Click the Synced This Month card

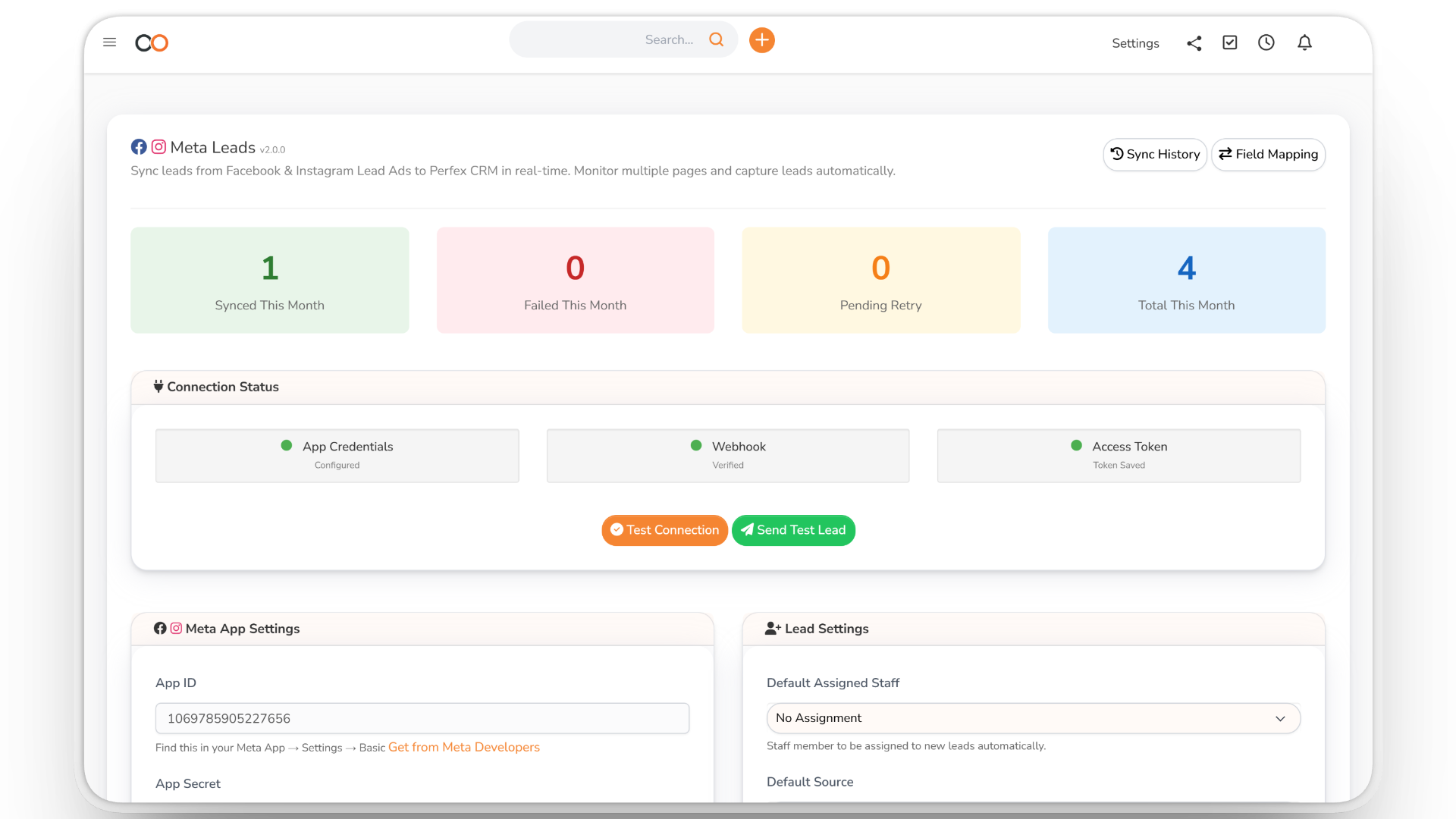point(270,280)
